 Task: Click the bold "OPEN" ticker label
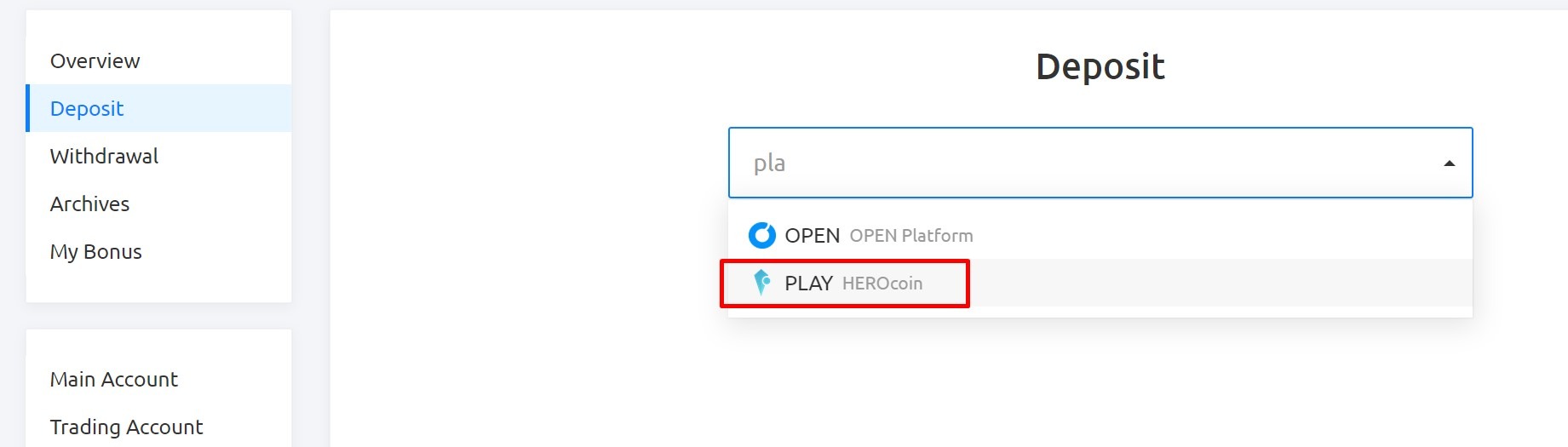tap(812, 236)
